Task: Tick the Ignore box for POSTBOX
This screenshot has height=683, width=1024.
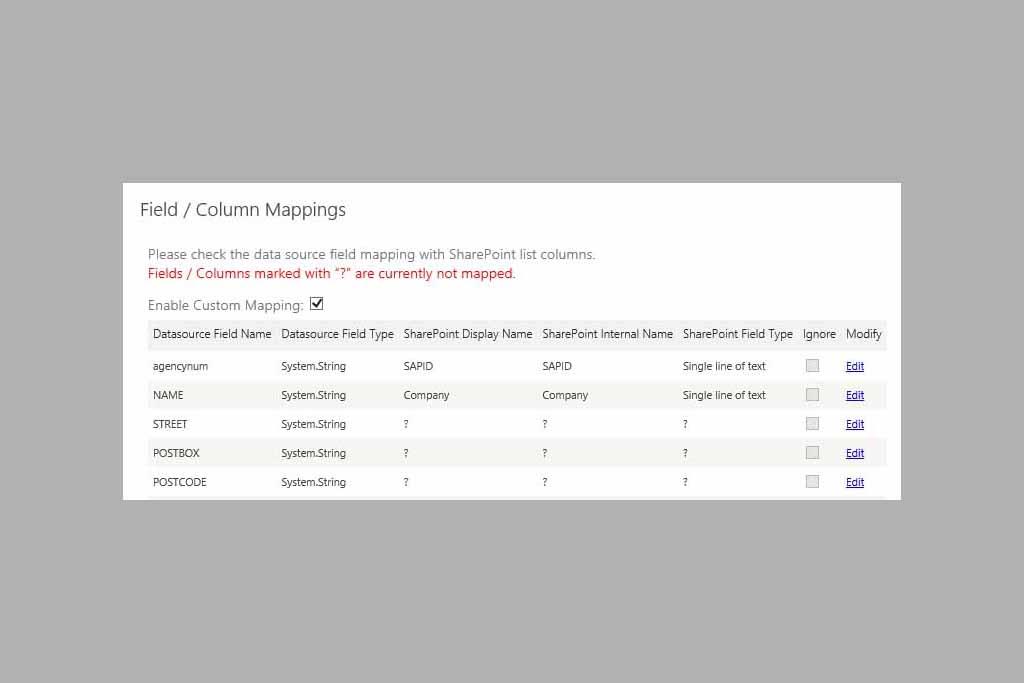Action: 812,453
